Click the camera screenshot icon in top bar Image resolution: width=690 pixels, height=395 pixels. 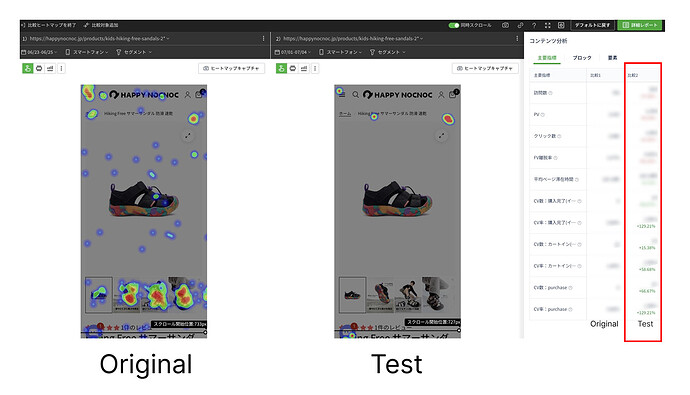505,25
